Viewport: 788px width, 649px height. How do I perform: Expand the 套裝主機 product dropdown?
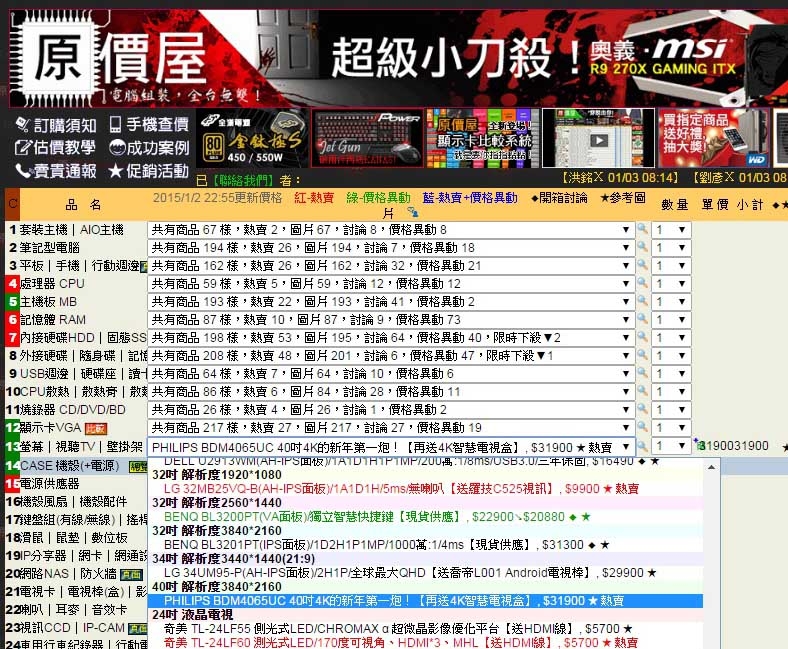pyautogui.click(x=390, y=230)
